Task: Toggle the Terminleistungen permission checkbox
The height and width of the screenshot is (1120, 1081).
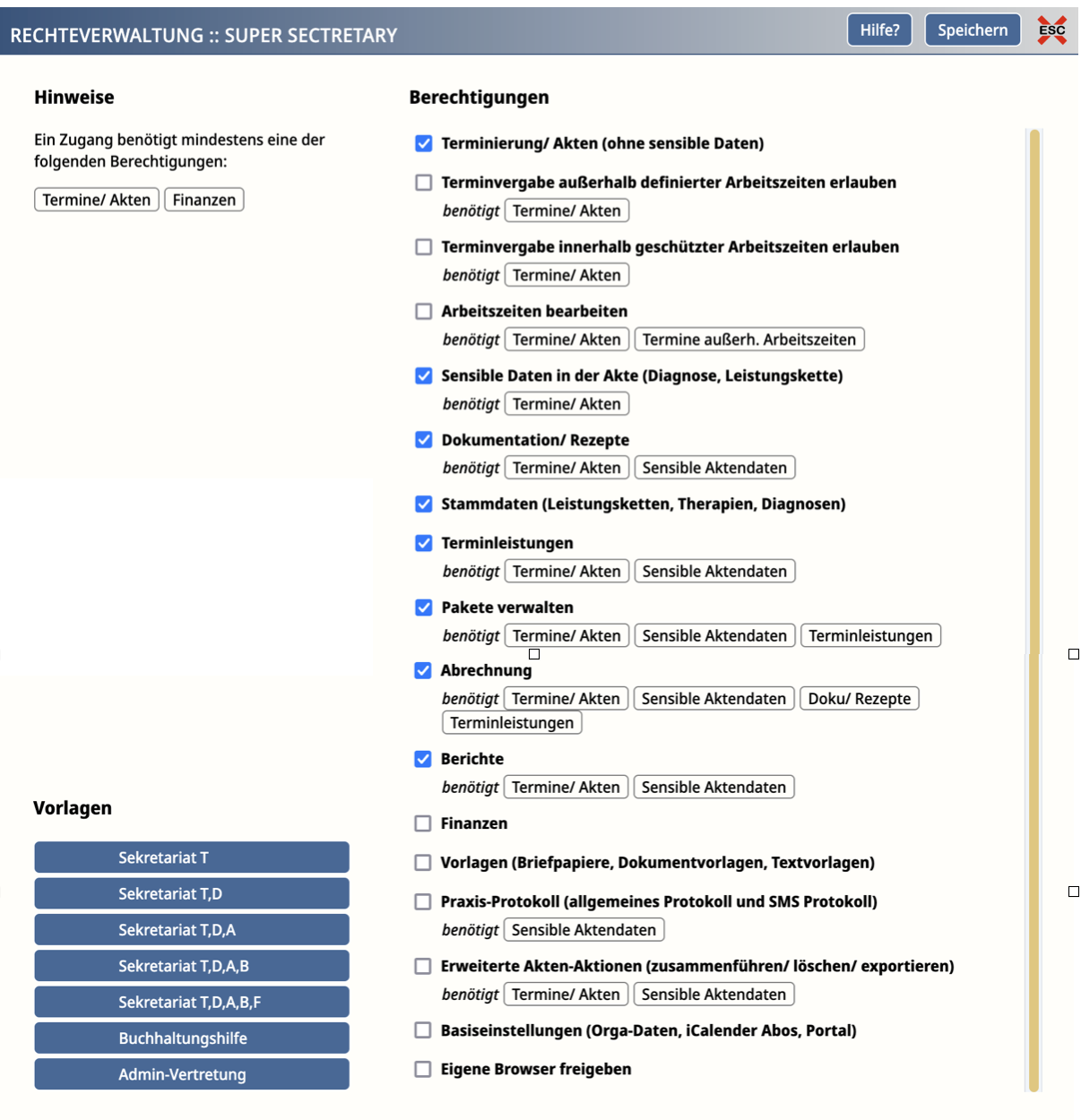Action: tap(424, 543)
